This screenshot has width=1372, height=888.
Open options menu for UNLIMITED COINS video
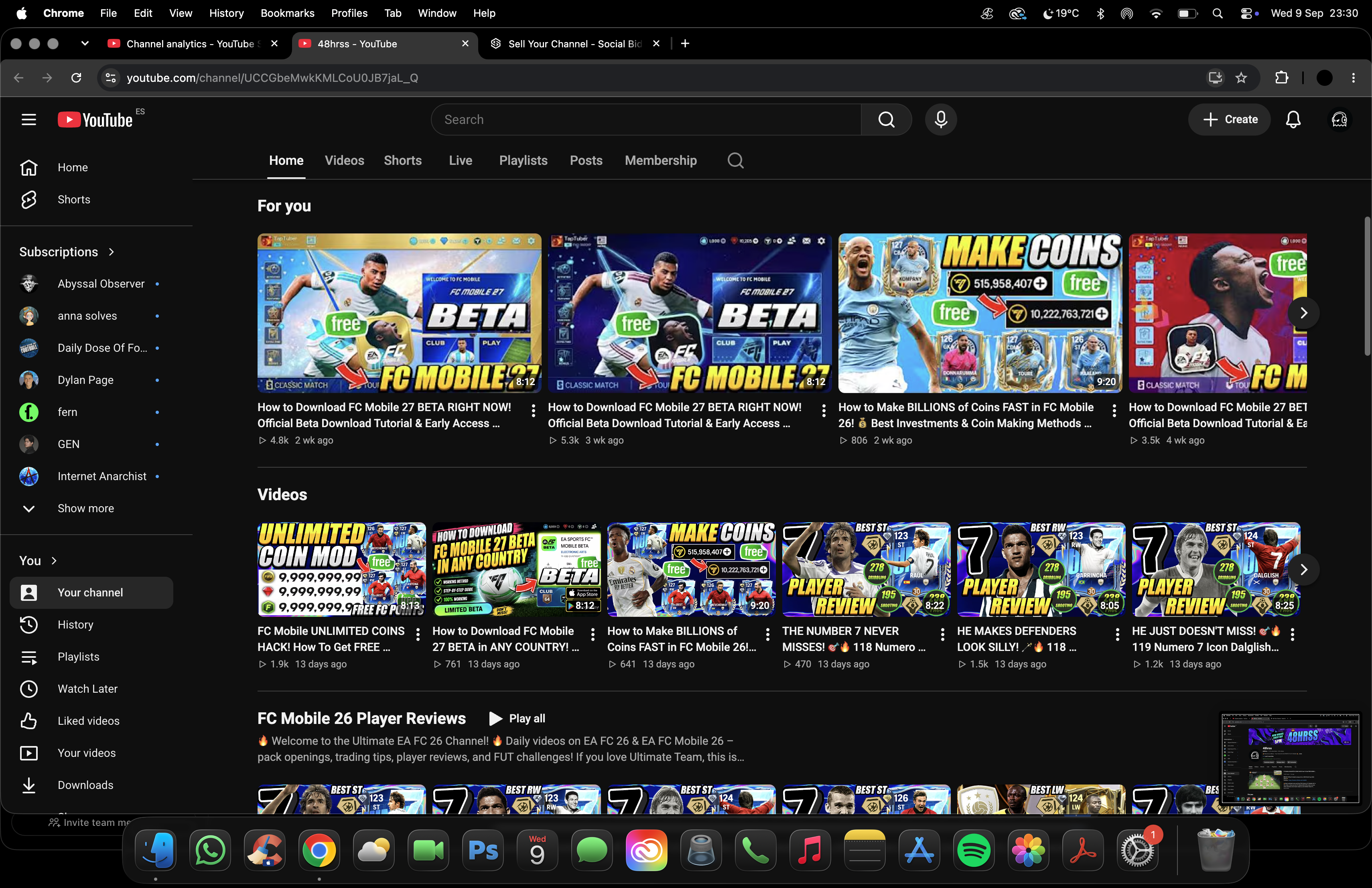pos(418,634)
